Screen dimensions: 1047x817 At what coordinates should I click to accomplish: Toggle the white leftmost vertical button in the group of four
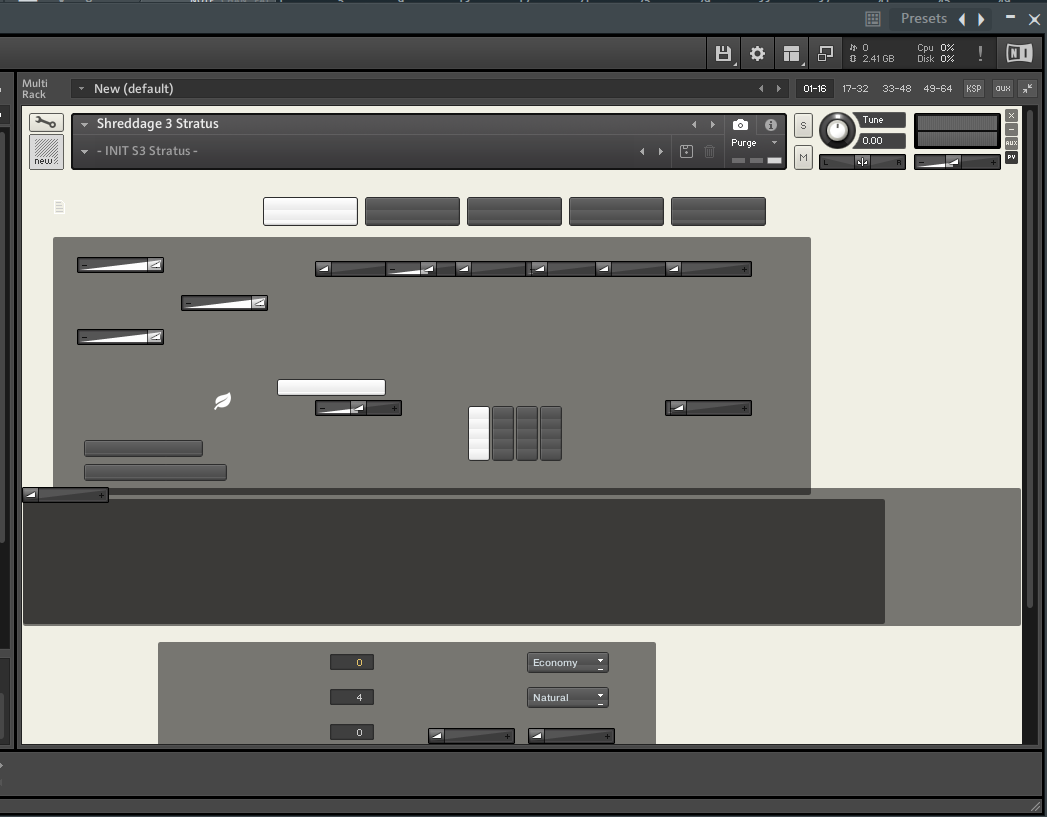(479, 433)
